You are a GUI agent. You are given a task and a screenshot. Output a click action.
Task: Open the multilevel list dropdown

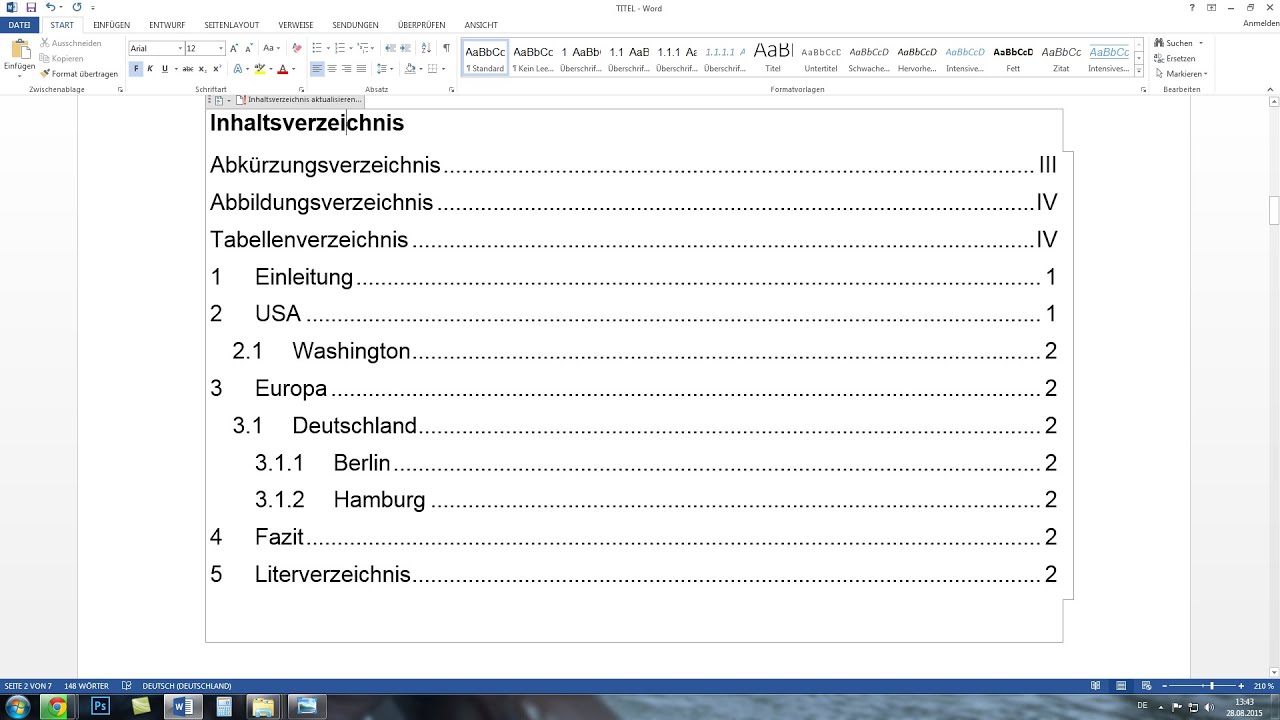point(373,48)
